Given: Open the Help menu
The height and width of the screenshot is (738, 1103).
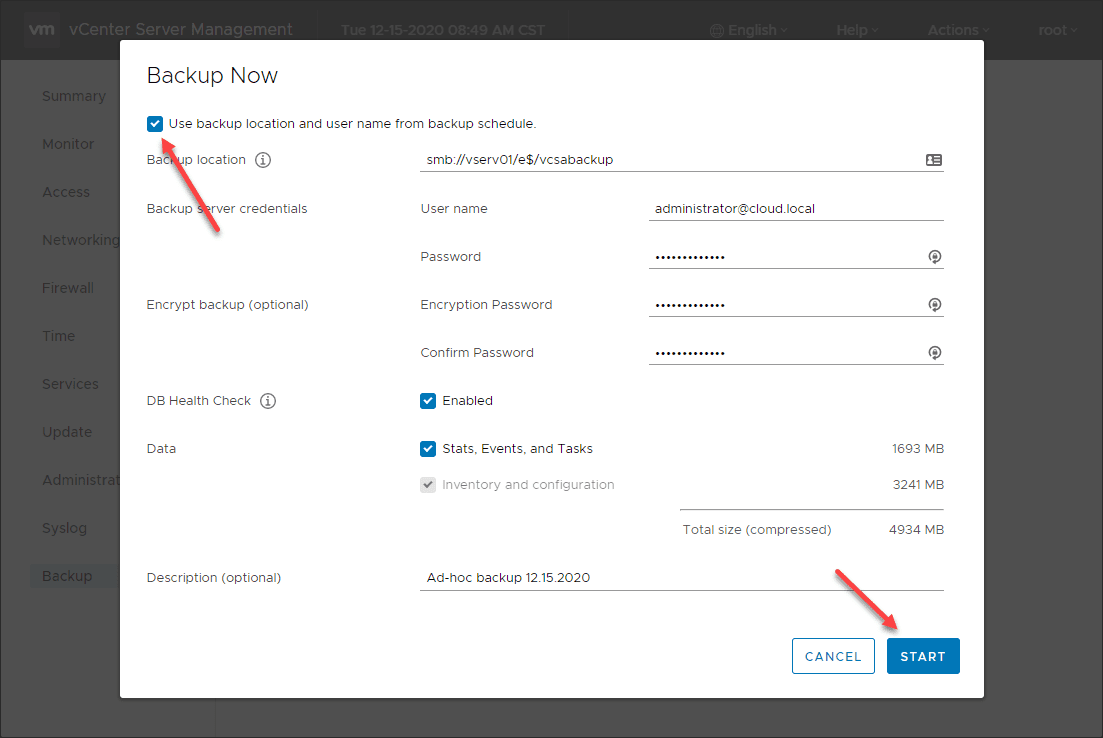Looking at the screenshot, I should pyautogui.click(x=855, y=30).
